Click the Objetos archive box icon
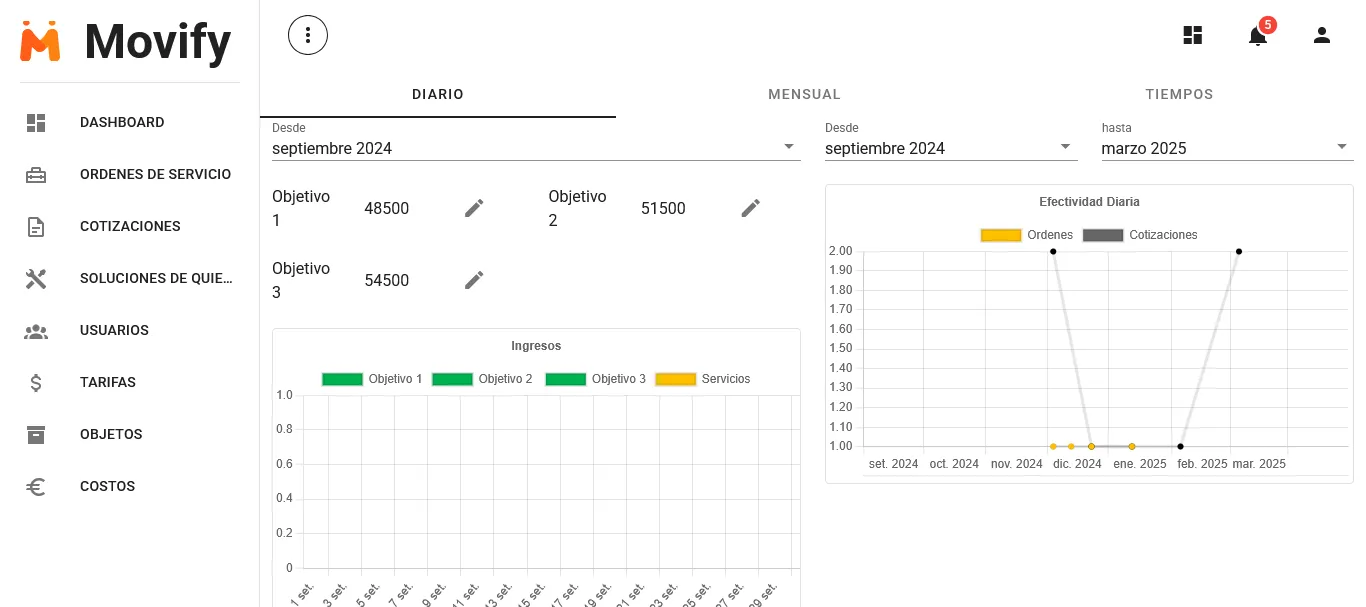1366x607 pixels. point(36,435)
